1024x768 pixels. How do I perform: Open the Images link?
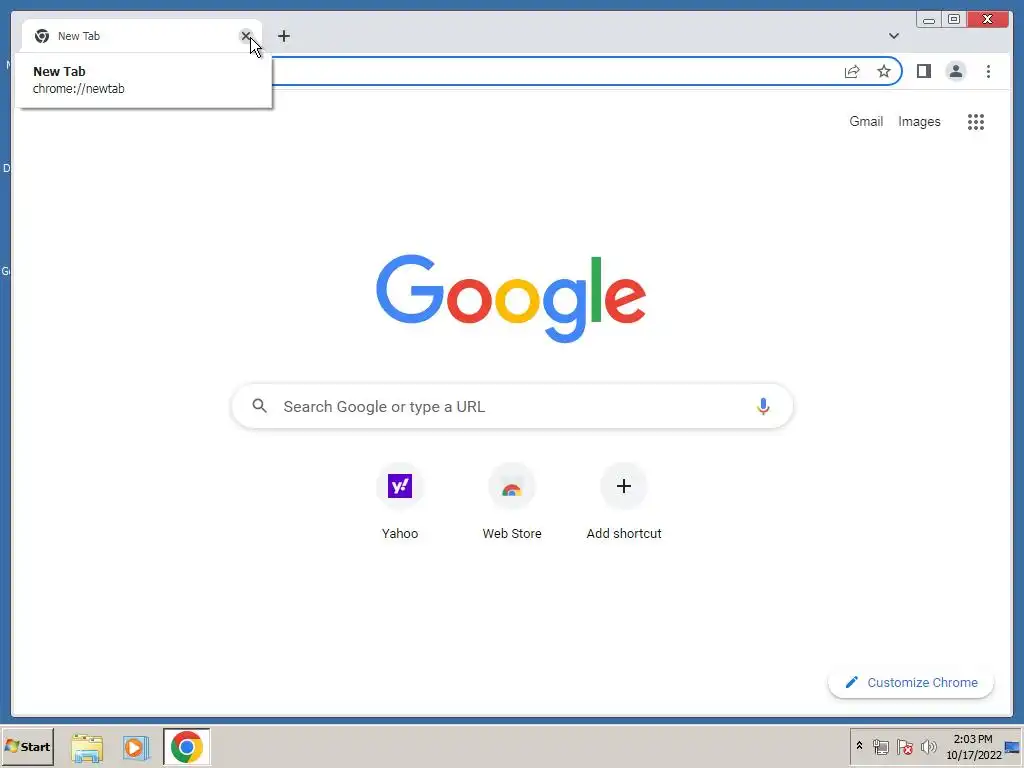click(x=919, y=121)
